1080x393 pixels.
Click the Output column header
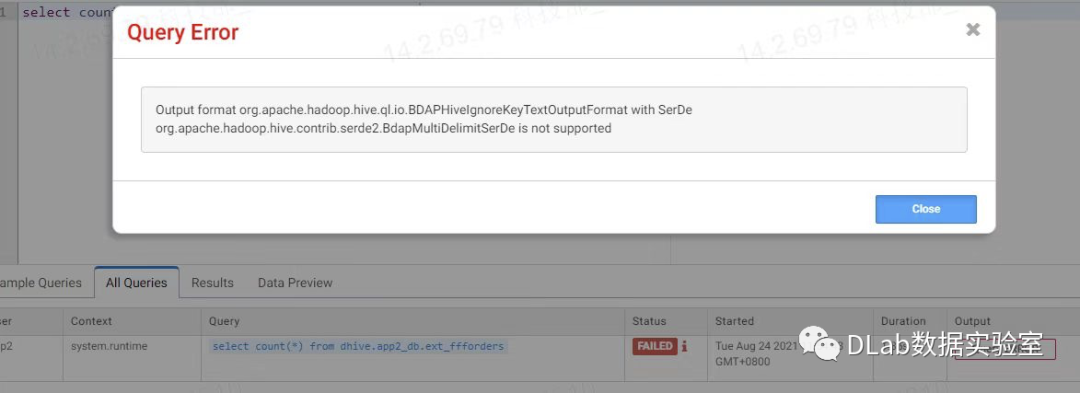point(972,321)
